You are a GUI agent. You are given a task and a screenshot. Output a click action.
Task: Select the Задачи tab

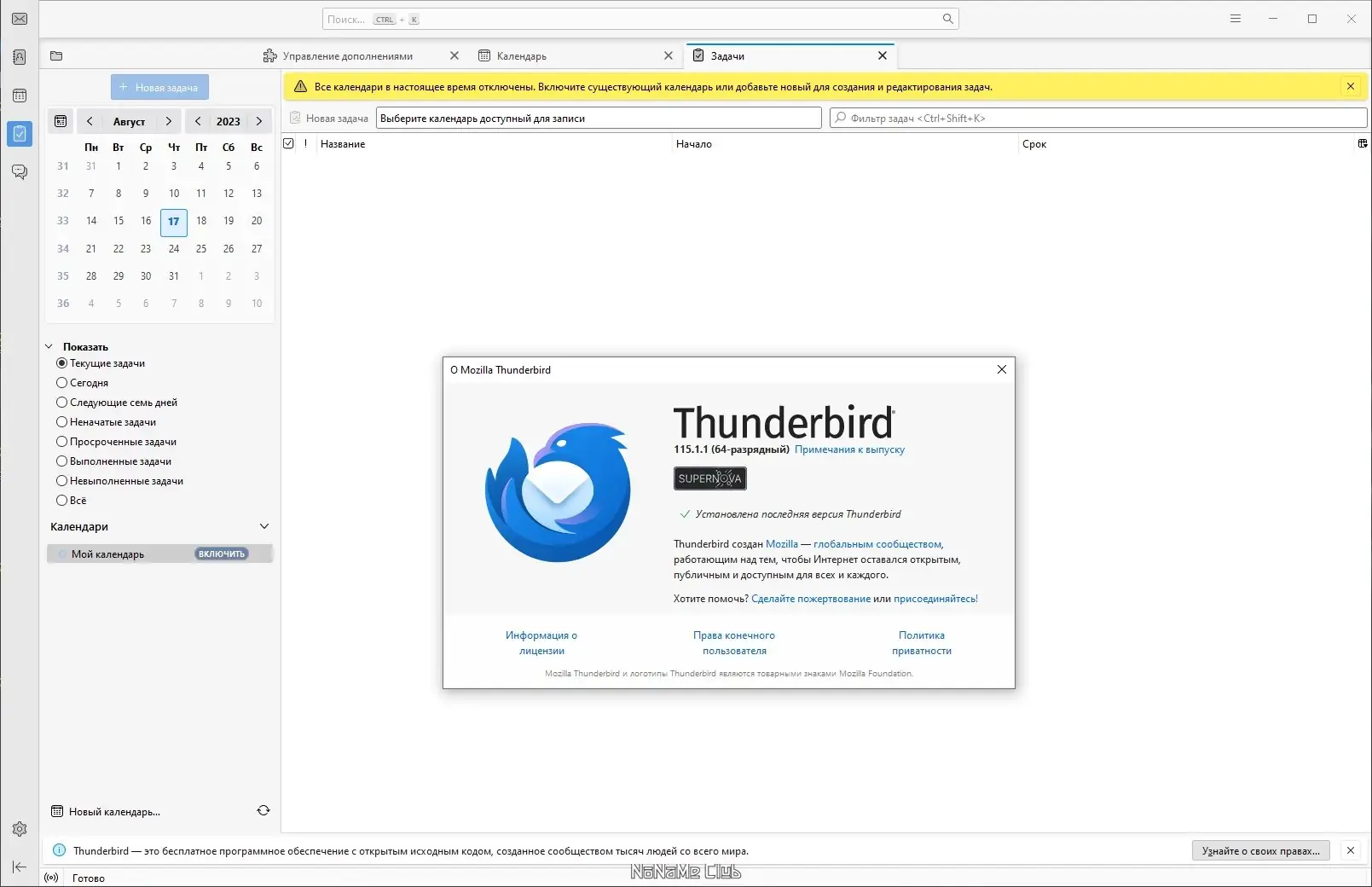coord(727,56)
